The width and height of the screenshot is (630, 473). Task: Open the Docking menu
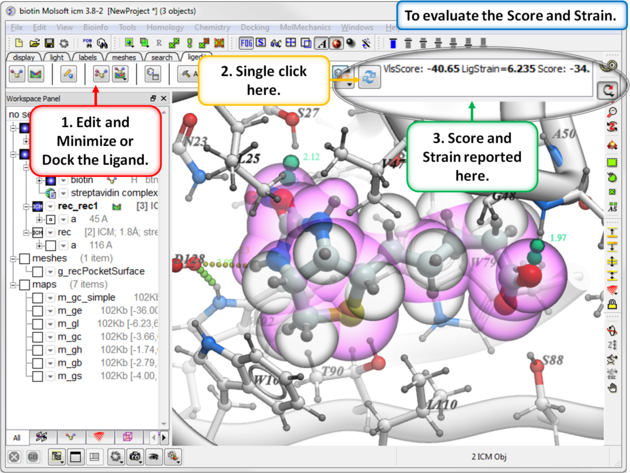(254, 27)
